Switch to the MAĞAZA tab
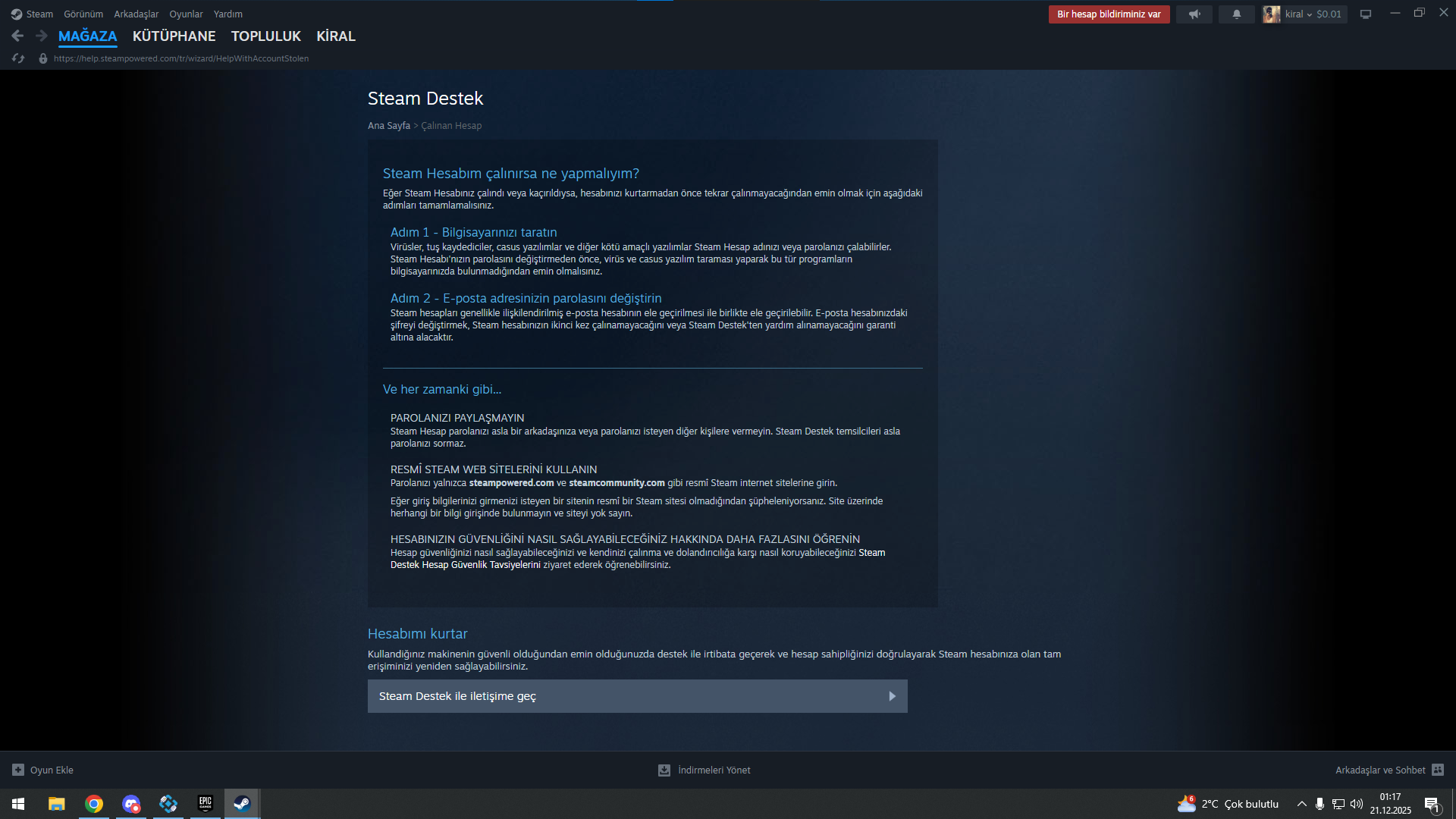Screen dimensions: 1456x819 point(88,36)
